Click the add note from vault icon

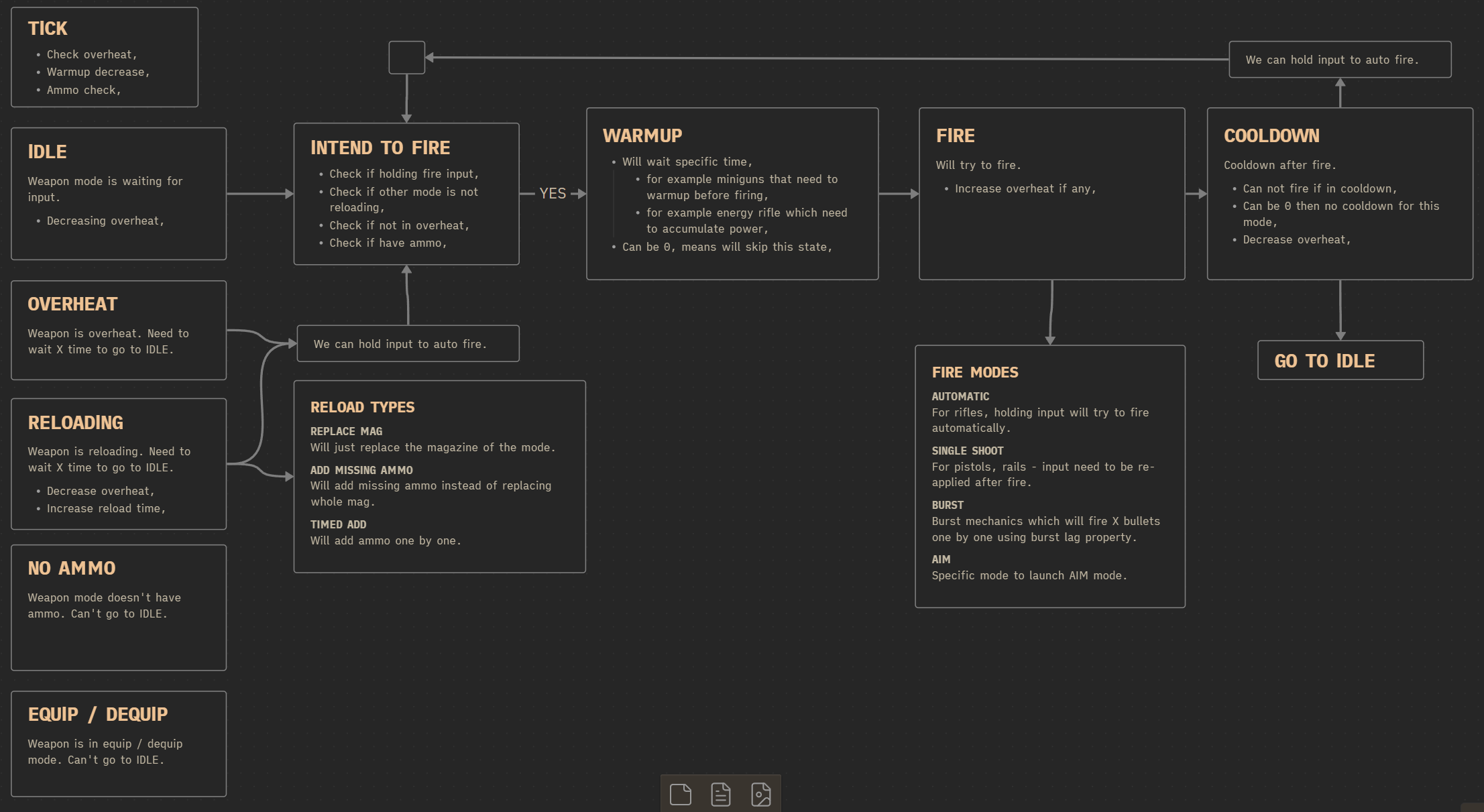point(720,795)
